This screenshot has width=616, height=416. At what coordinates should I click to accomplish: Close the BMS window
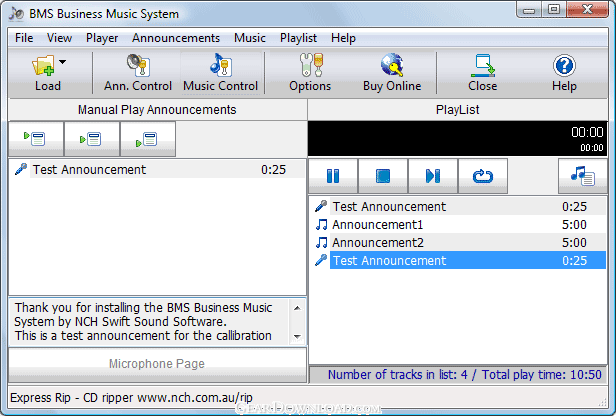(x=588, y=9)
